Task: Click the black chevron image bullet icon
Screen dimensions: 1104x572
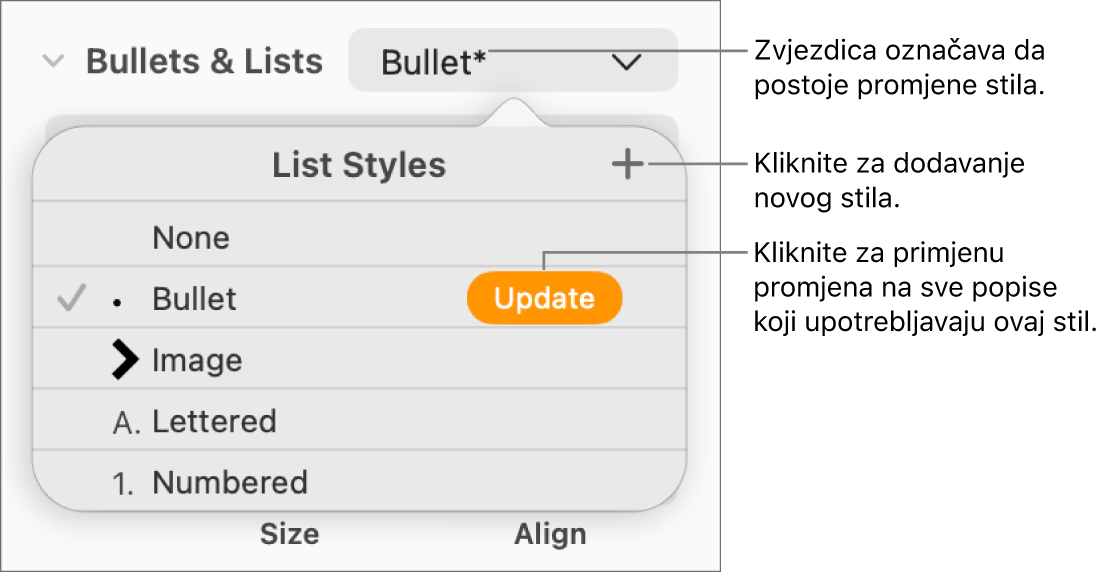Action: click(125, 360)
